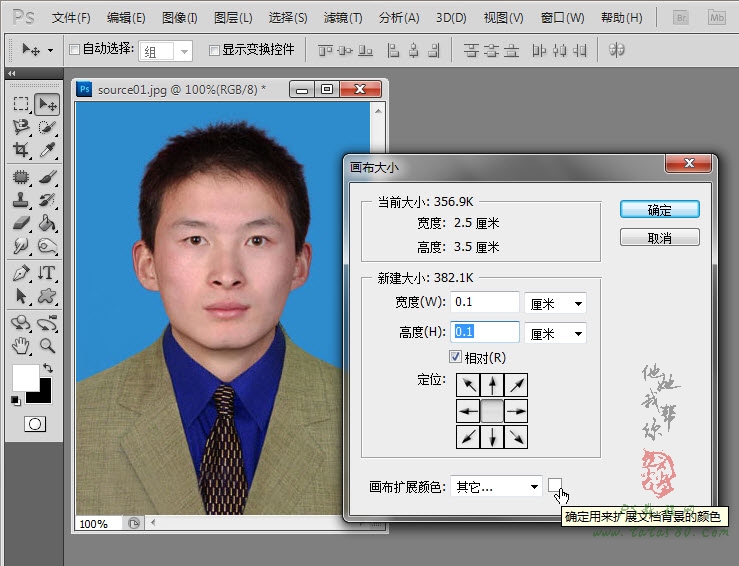Reset default foreground and background colors
This screenshot has height=566, width=739.
[16, 401]
